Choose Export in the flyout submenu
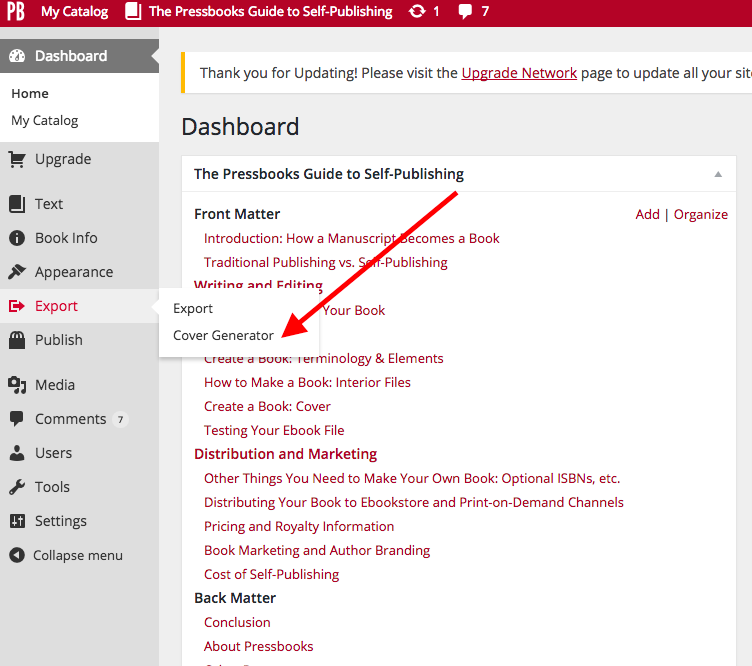 tap(193, 309)
